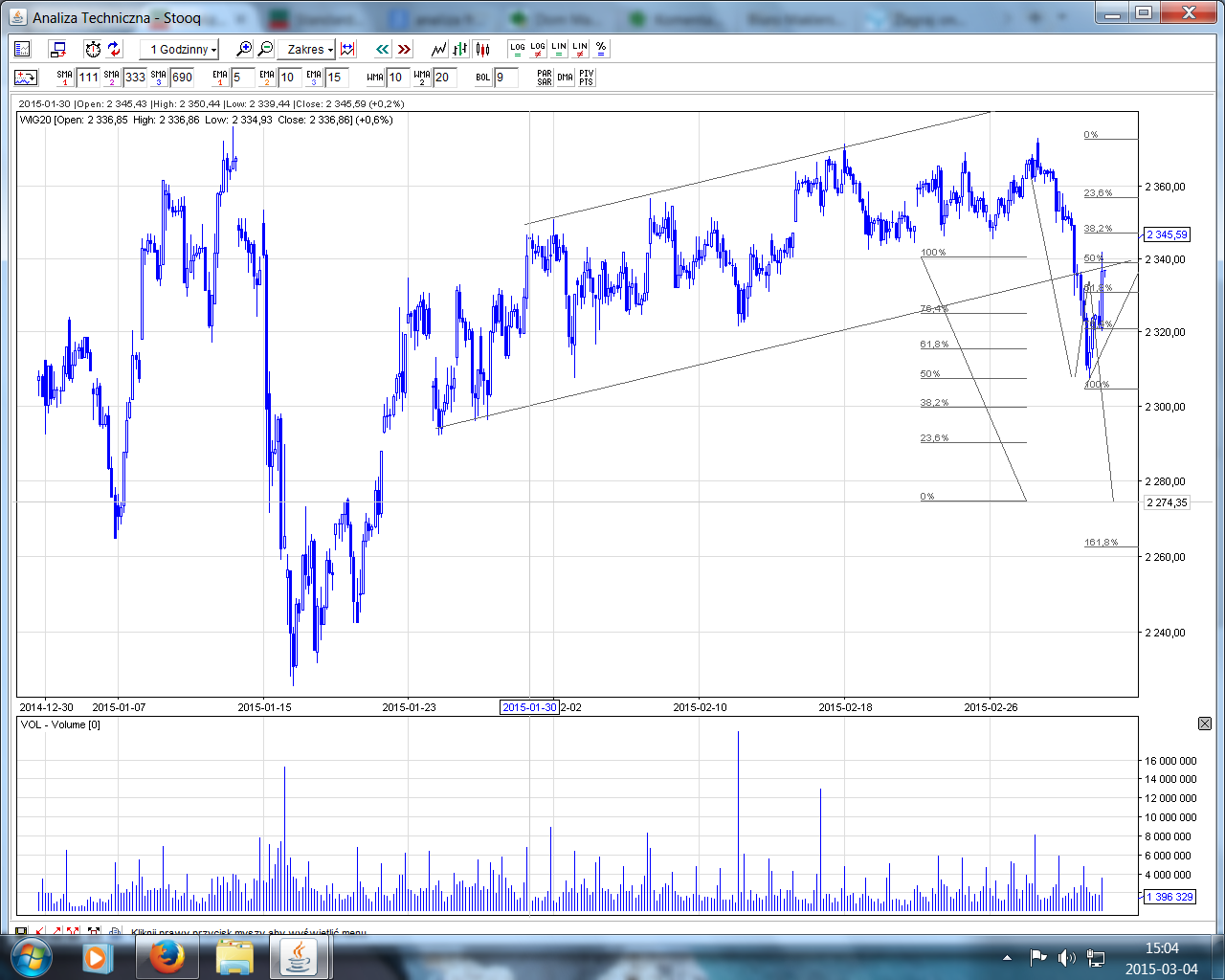Toggle the WMA 2 indicator
Viewport: 1225px width, 980px height.
[x=422, y=78]
